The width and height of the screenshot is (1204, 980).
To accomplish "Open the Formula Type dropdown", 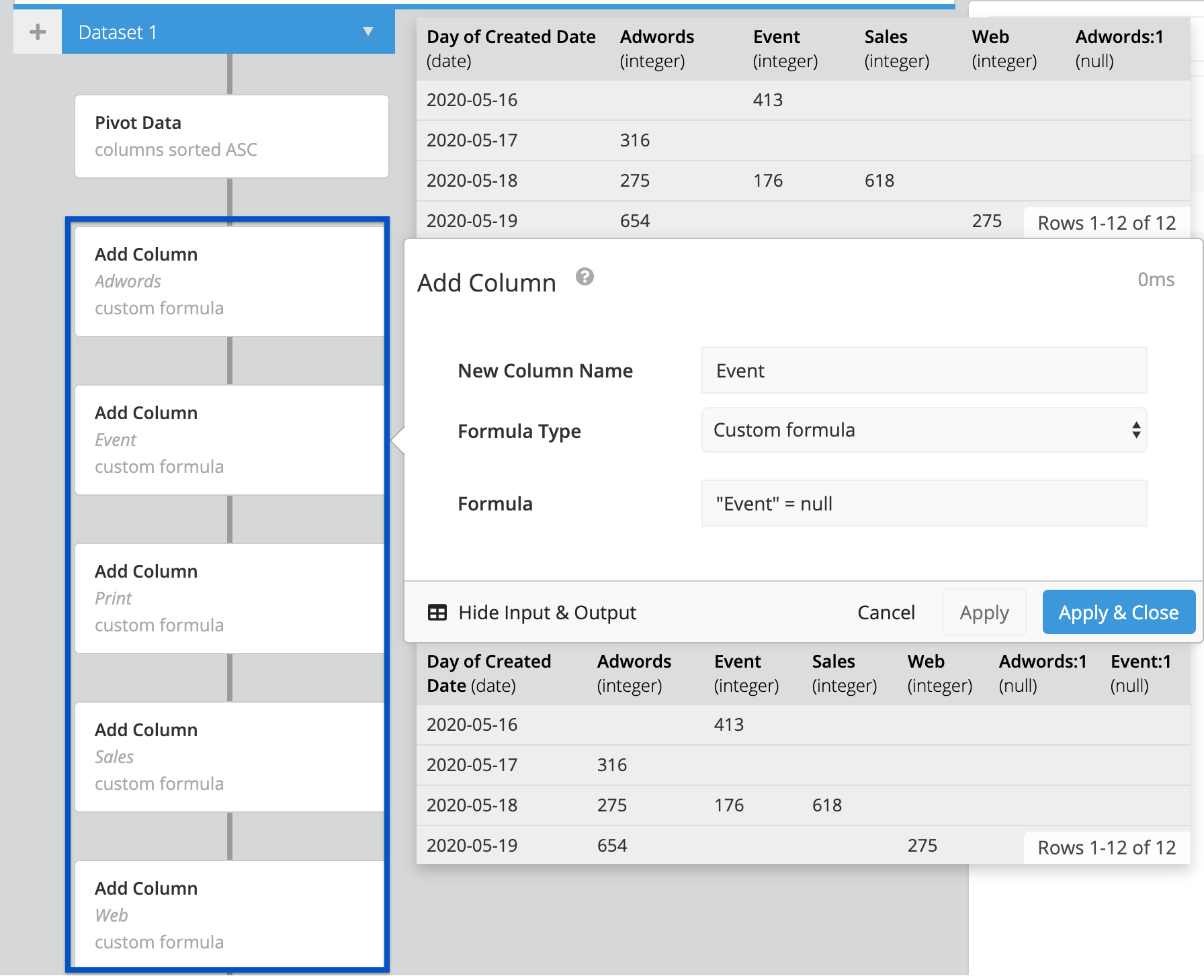I will [924, 430].
